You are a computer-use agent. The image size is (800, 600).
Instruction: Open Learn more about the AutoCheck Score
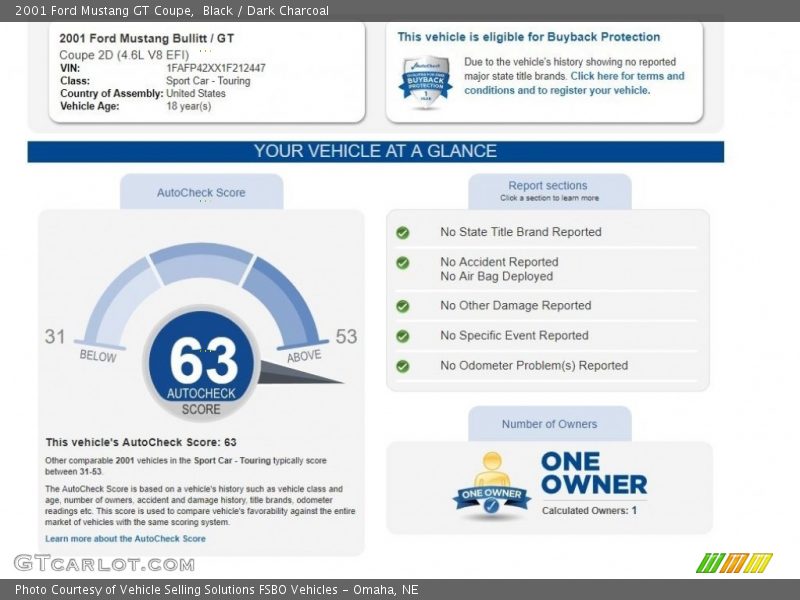(x=125, y=538)
